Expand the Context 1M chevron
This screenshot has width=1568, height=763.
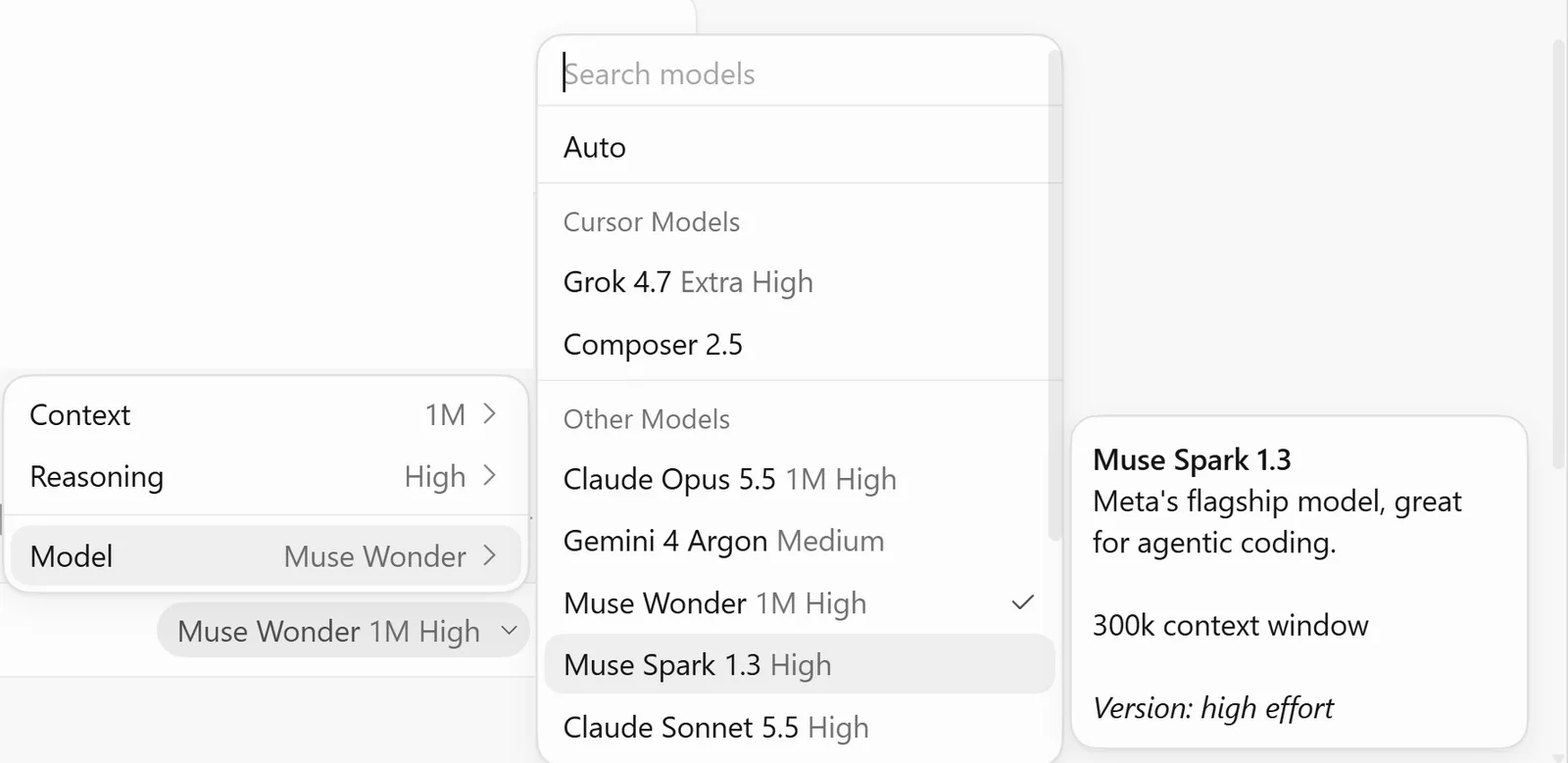[x=490, y=414]
